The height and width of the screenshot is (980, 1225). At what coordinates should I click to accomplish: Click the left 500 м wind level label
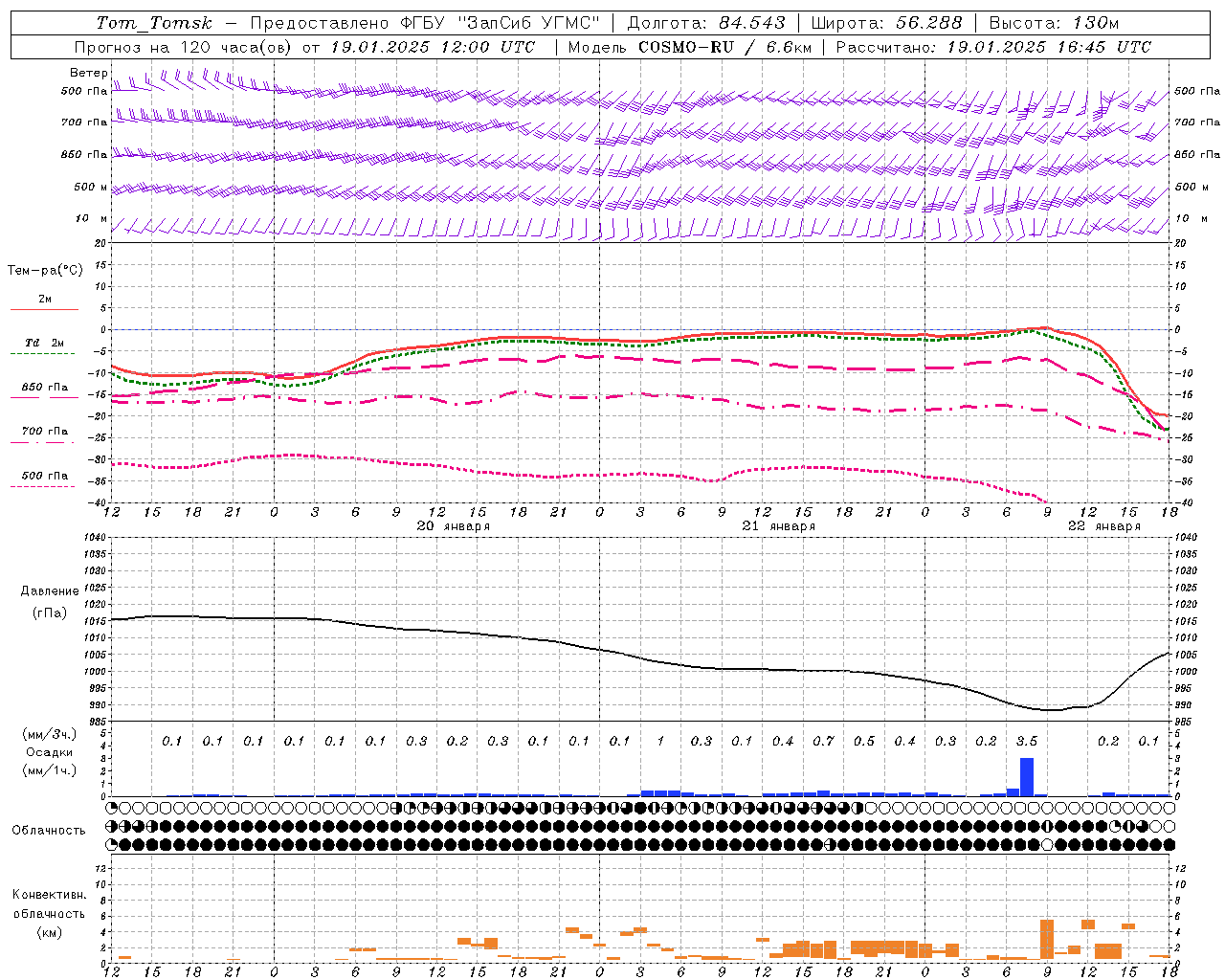click(x=91, y=187)
